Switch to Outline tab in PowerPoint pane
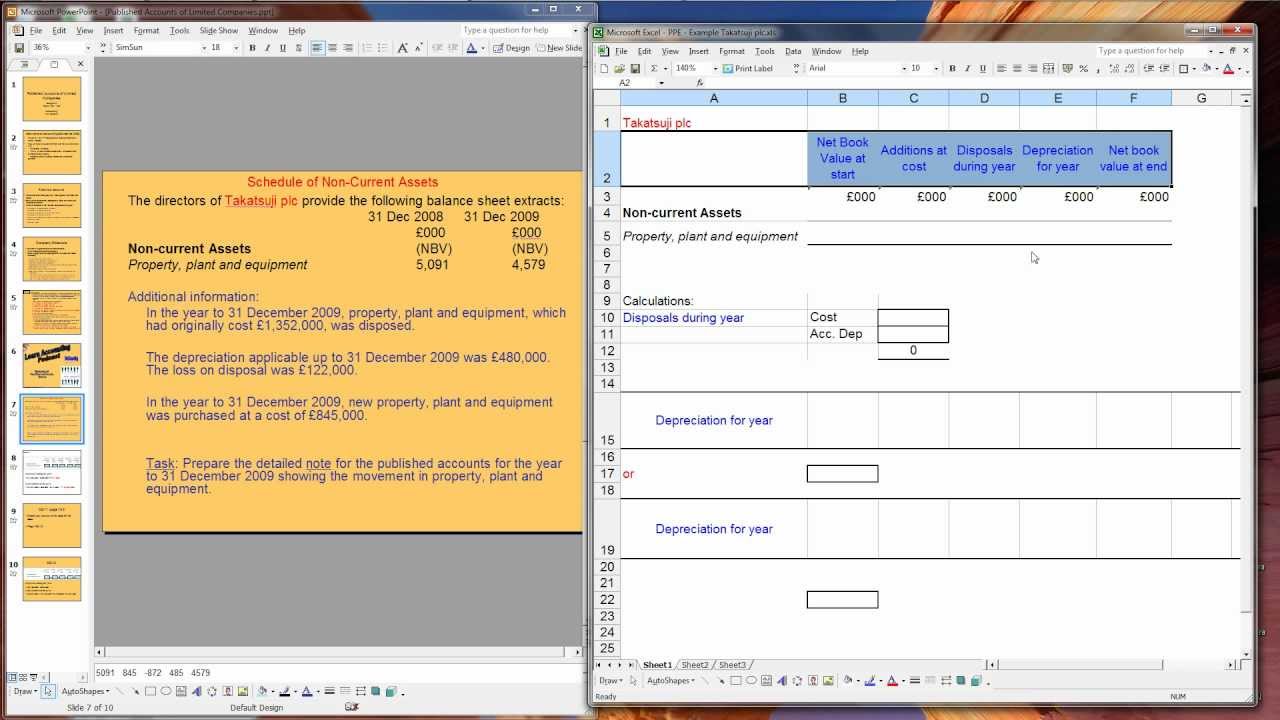 point(25,64)
